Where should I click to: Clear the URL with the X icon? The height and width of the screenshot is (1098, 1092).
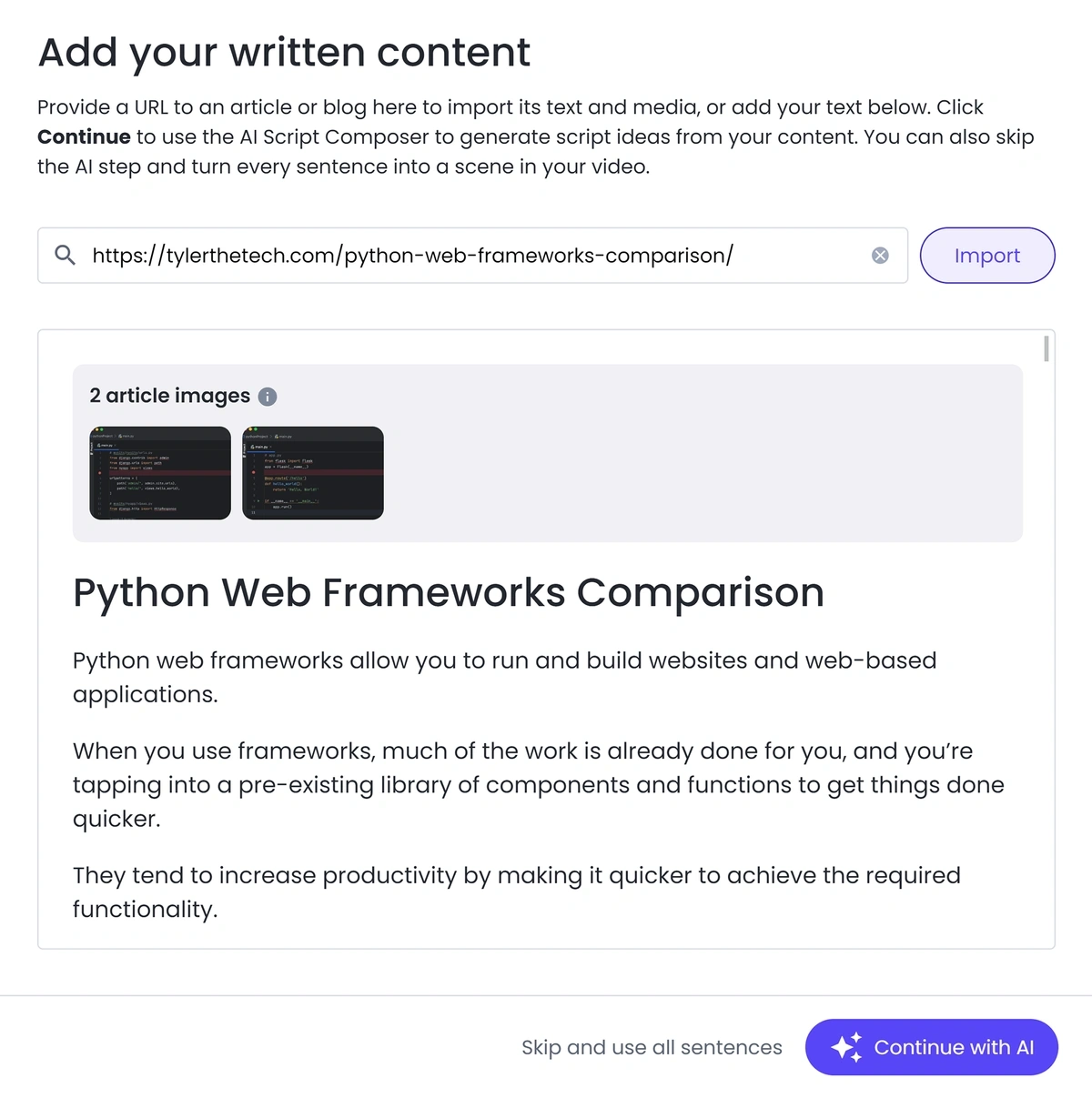[x=880, y=256]
